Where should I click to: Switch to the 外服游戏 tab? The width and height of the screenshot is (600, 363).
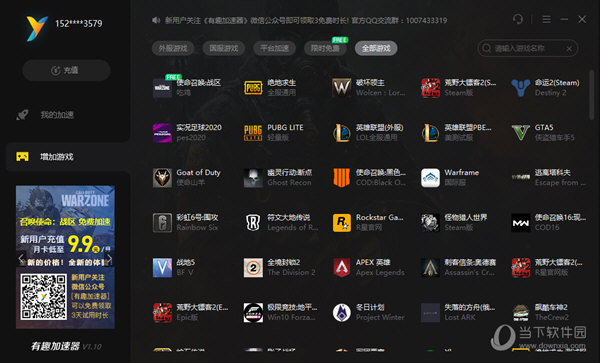(173, 48)
